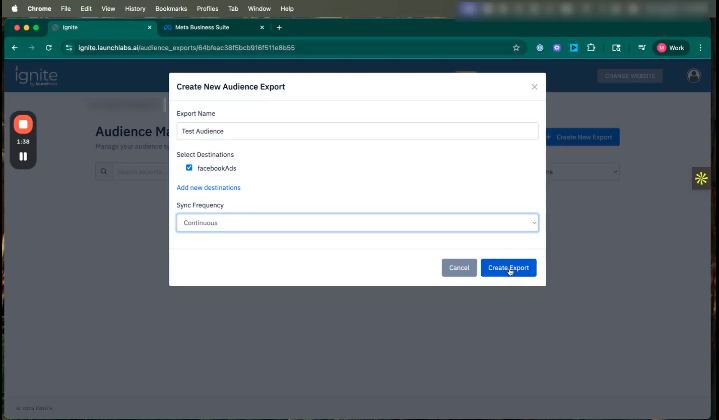Reload the current page
Screen dimensions: 719x420
point(48,47)
